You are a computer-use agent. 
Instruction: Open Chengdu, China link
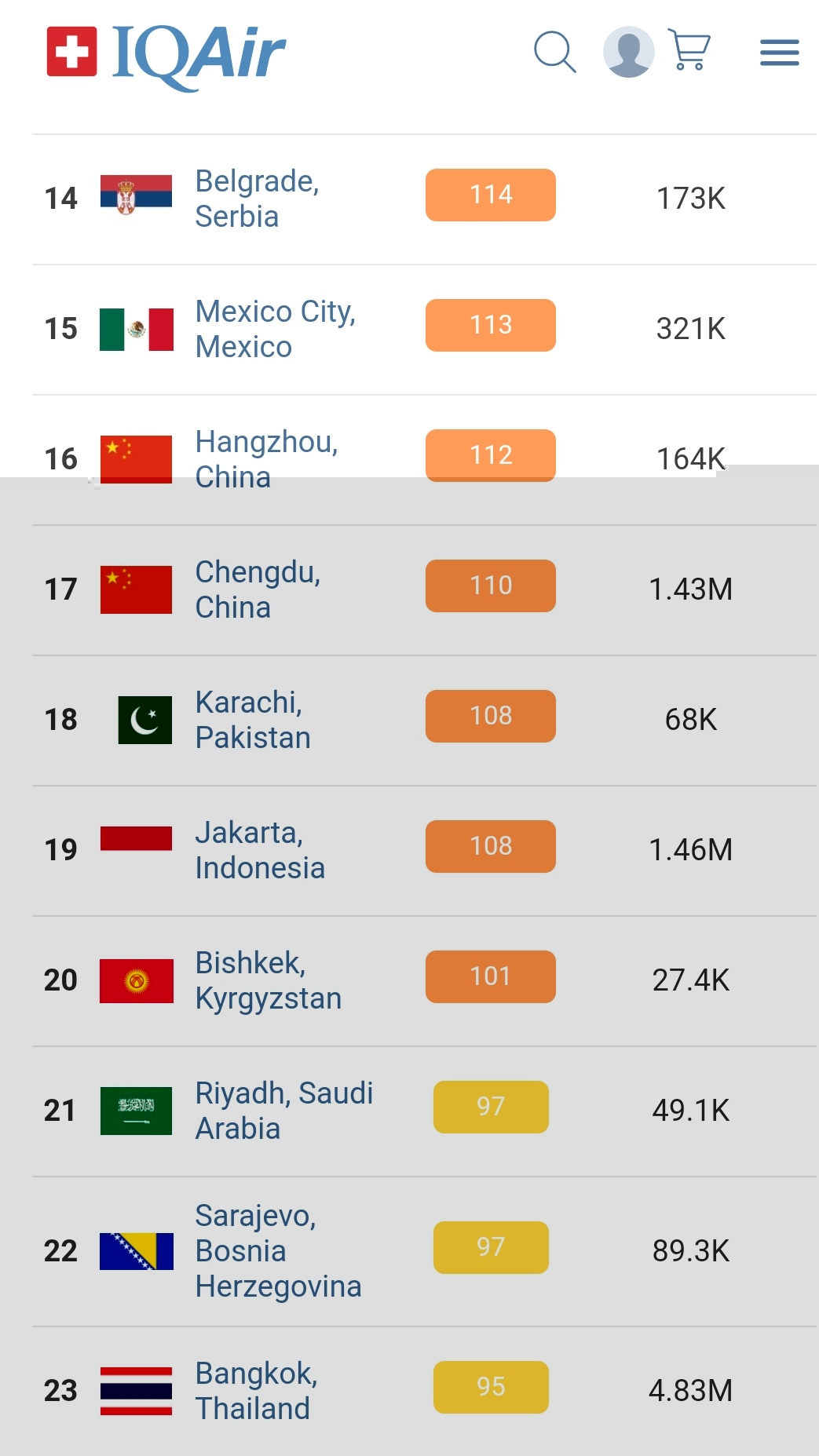[x=258, y=589]
